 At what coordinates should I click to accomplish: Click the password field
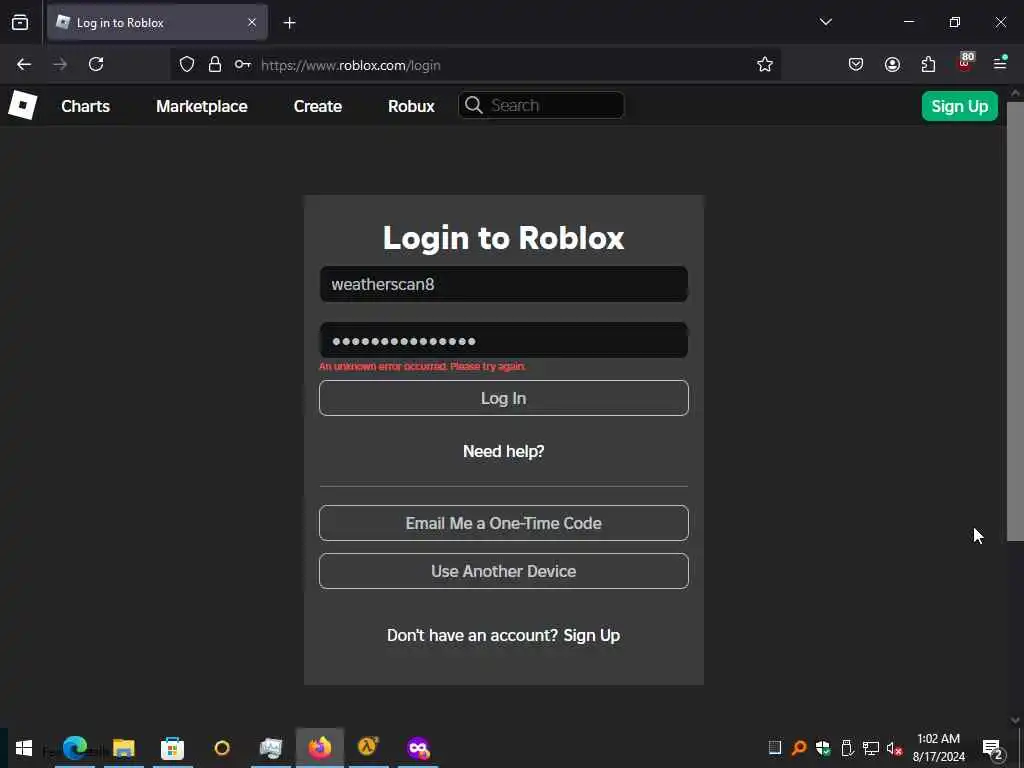[x=504, y=340]
